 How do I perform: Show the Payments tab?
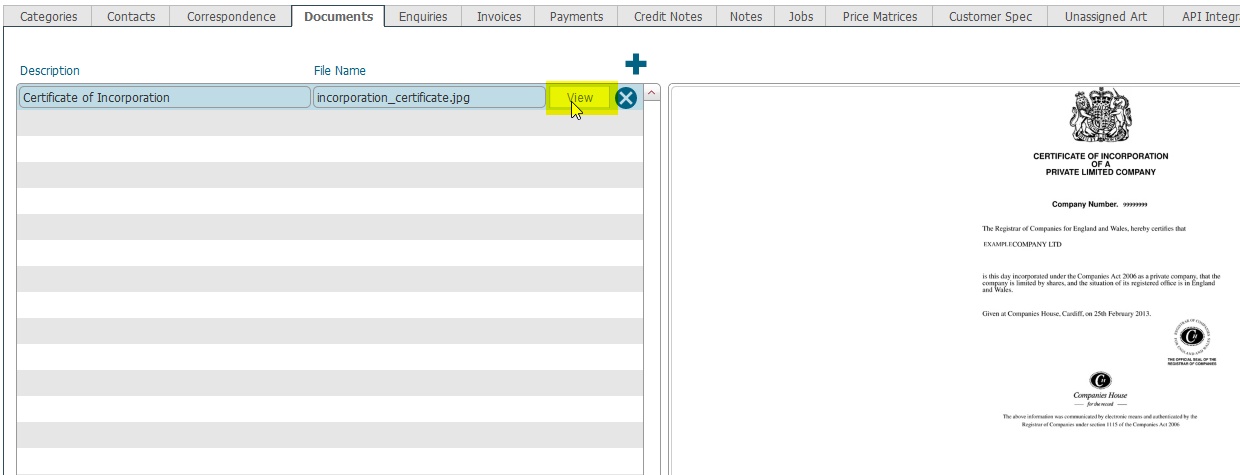pos(576,16)
